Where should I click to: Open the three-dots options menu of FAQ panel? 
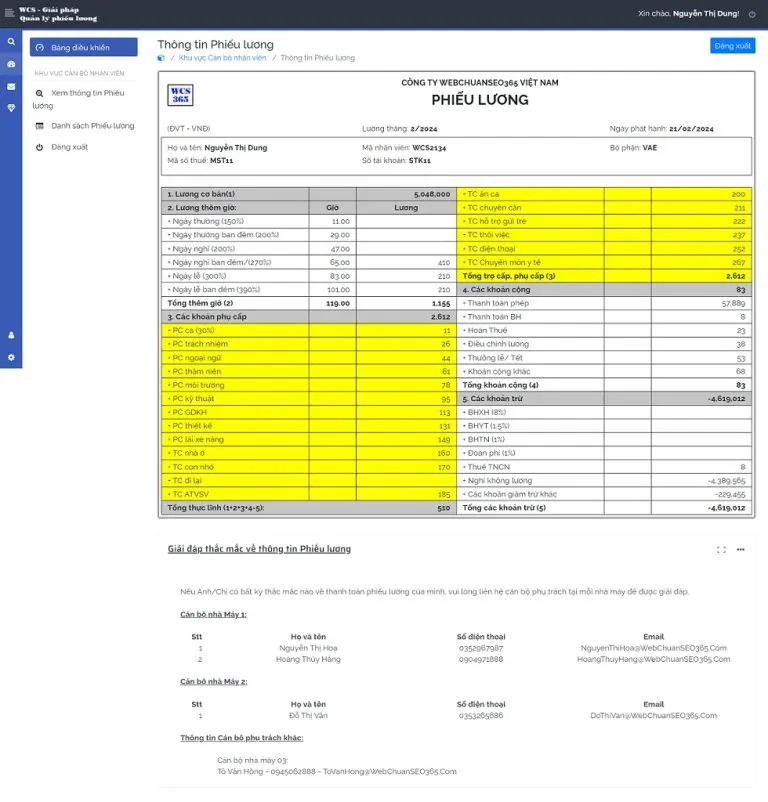click(x=741, y=549)
